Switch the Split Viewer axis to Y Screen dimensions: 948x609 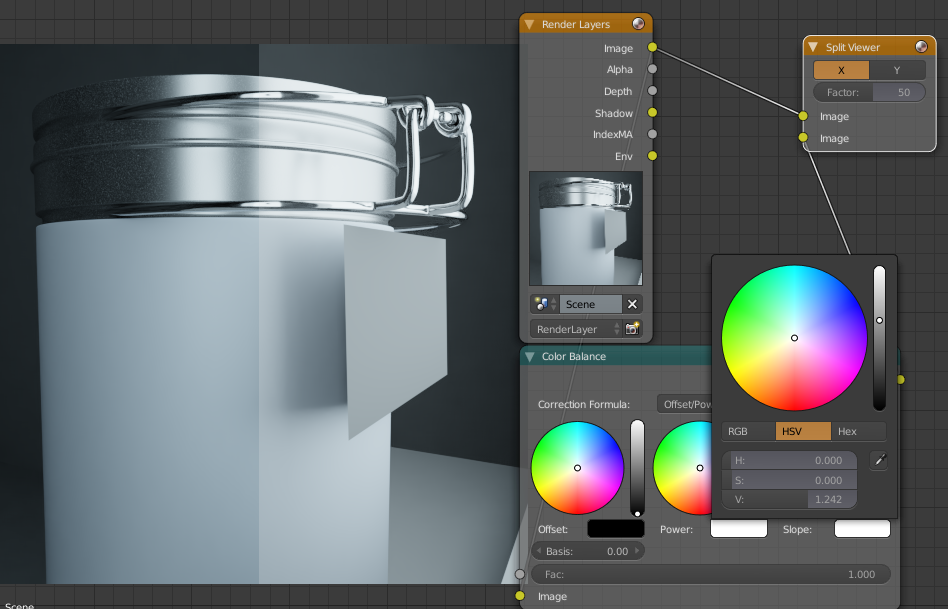(897, 70)
